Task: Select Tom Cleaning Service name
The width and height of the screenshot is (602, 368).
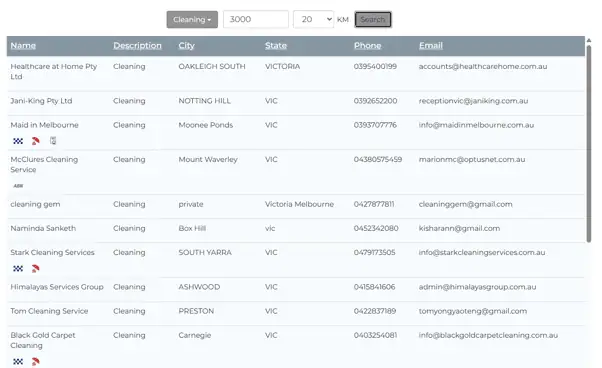Action: click(49, 311)
